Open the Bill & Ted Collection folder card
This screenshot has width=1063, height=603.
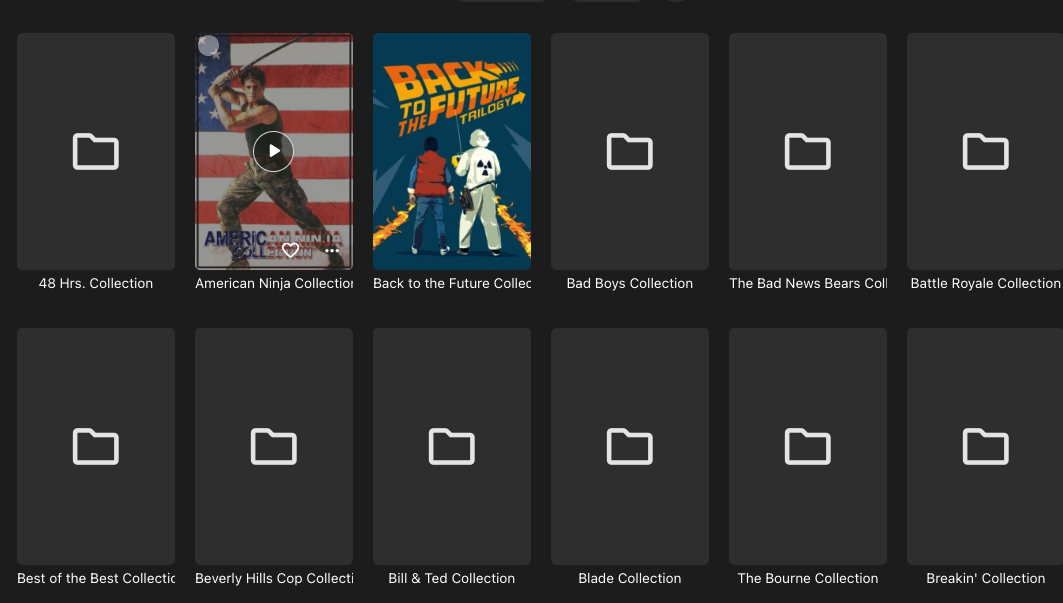point(452,446)
